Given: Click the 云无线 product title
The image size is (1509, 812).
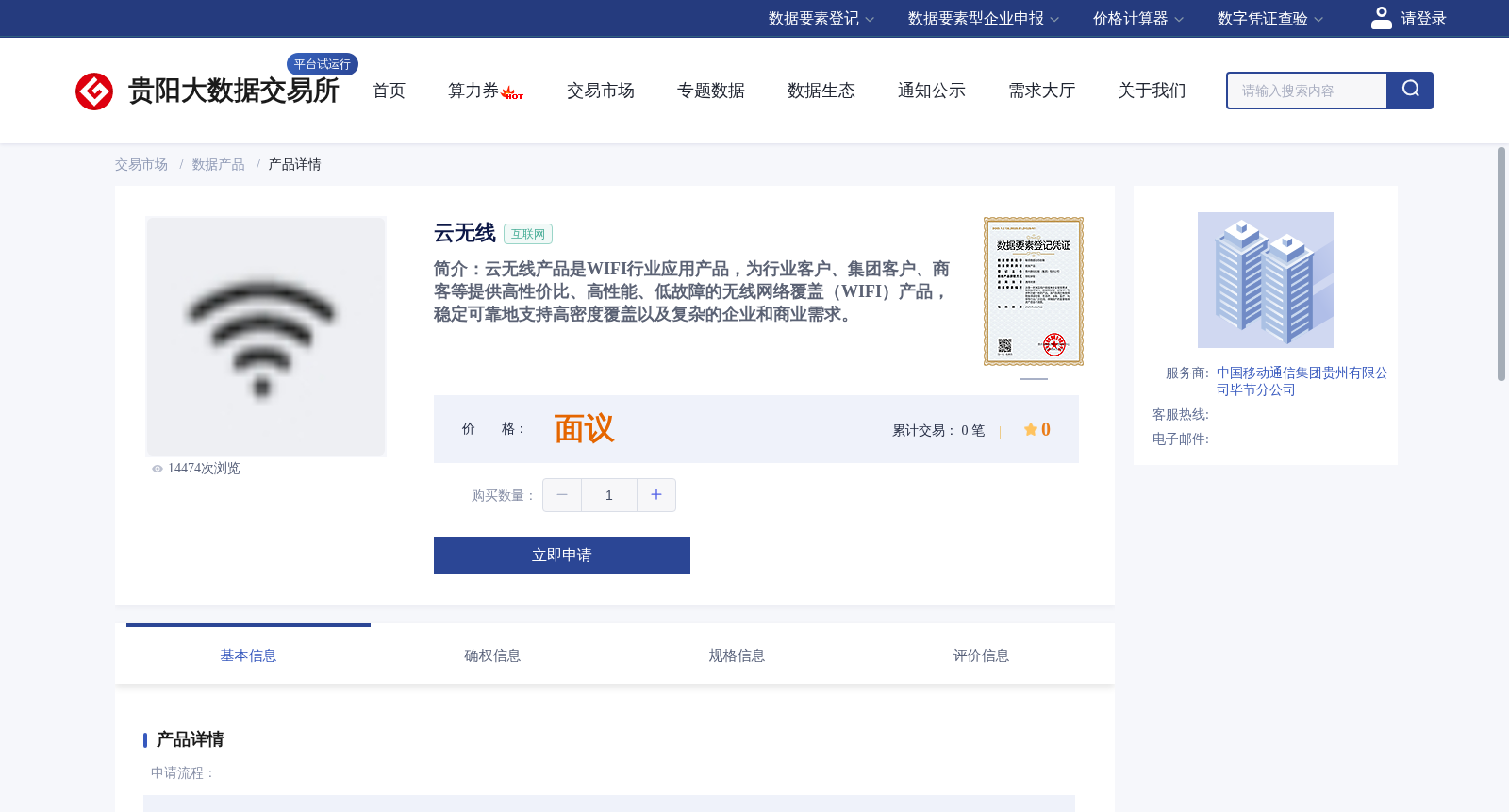Looking at the screenshot, I should pyautogui.click(x=465, y=233).
